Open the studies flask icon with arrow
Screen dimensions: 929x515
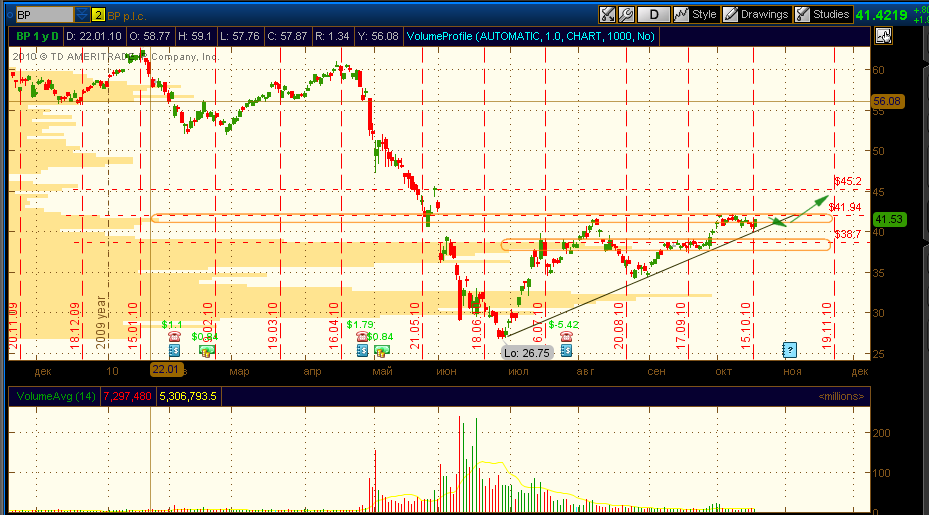(607, 14)
